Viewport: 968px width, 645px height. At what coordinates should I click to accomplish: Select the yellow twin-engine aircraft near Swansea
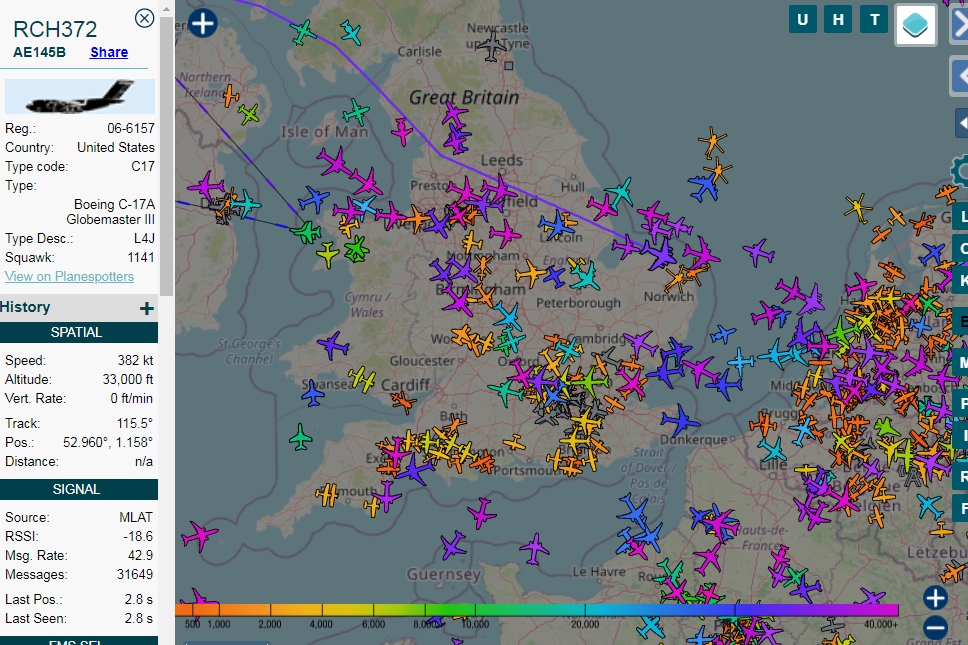[x=362, y=379]
